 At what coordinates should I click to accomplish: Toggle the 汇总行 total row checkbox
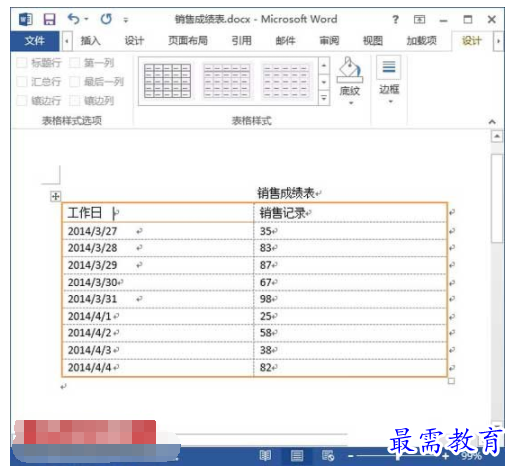point(22,82)
